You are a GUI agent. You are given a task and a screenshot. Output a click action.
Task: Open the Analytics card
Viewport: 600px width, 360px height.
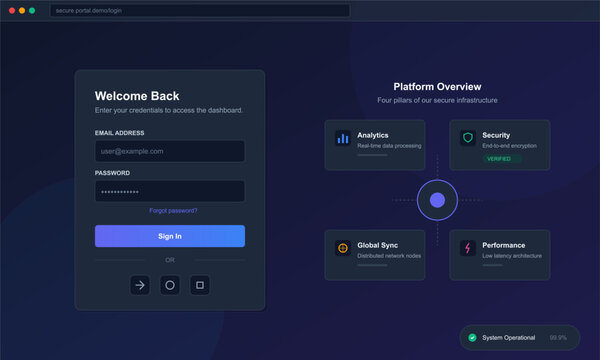click(x=375, y=145)
